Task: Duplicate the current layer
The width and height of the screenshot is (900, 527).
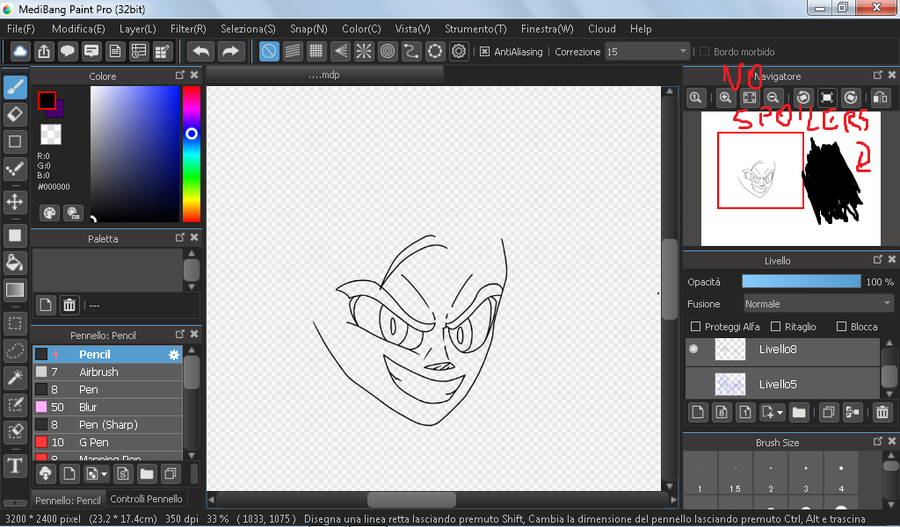Action: [828, 412]
